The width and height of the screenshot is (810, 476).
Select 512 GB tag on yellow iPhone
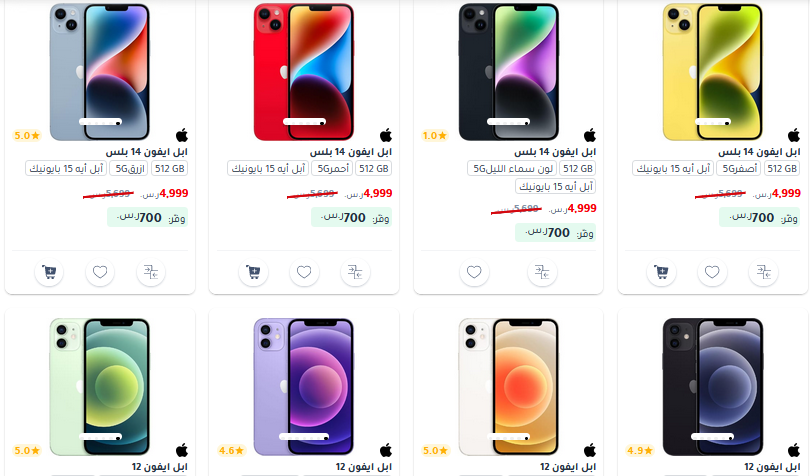click(x=782, y=168)
